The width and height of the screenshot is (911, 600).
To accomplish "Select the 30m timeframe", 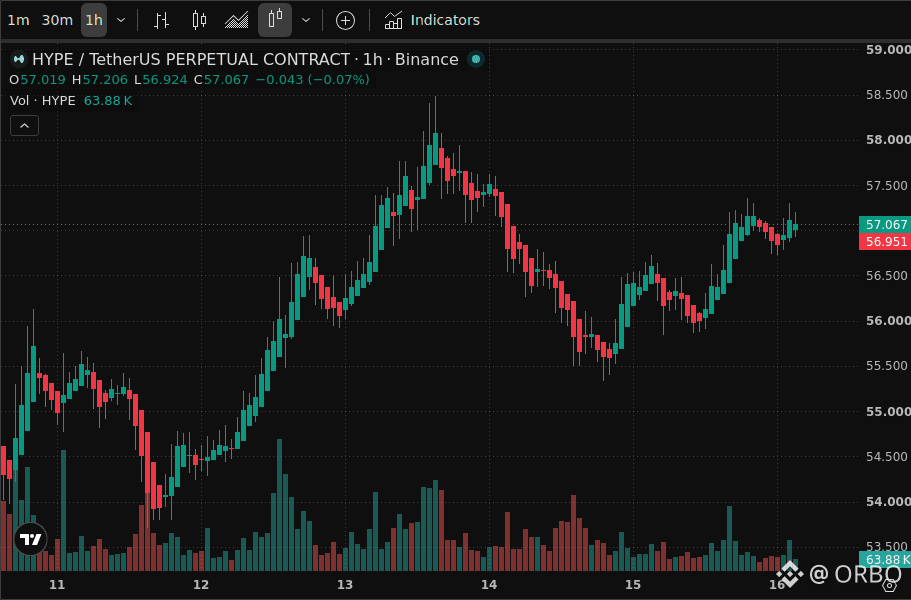I will pyautogui.click(x=57, y=20).
